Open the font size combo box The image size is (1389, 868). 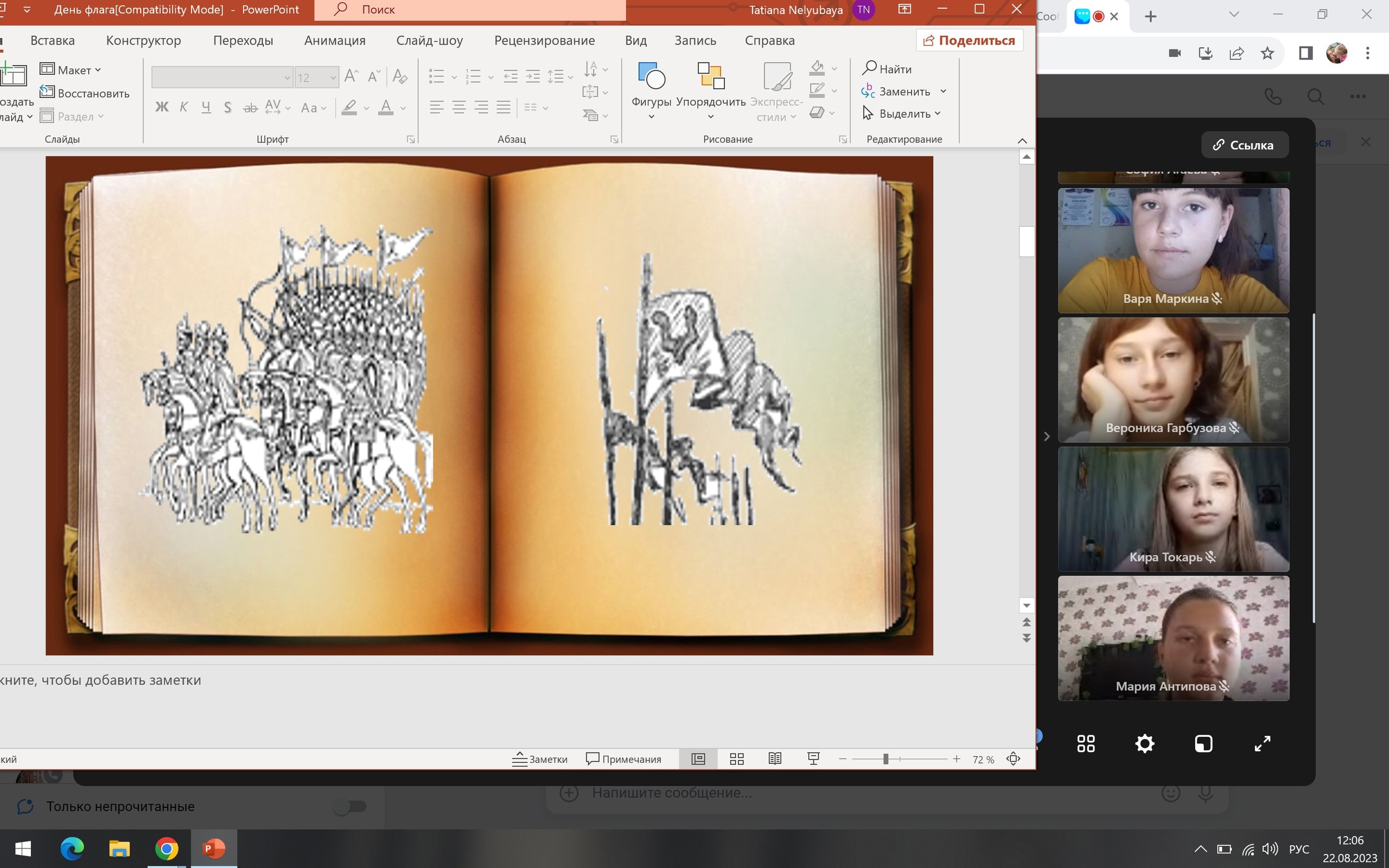(x=316, y=77)
